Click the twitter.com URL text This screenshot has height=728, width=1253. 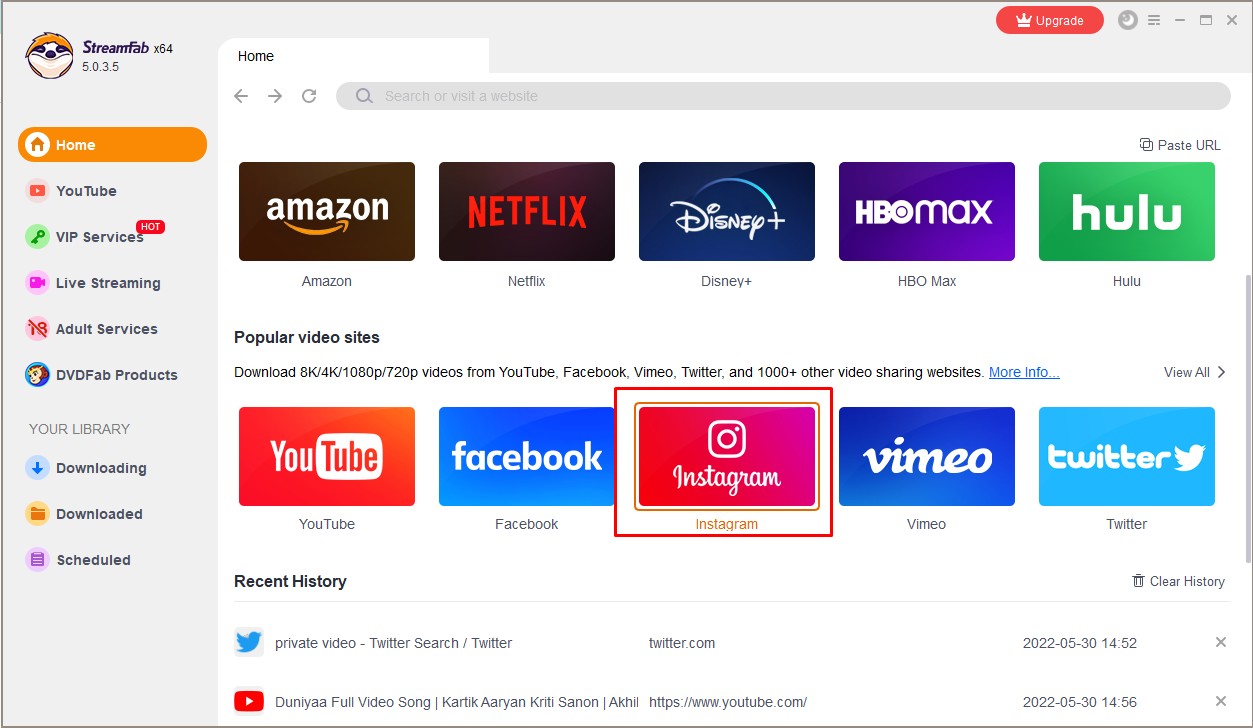(x=682, y=643)
